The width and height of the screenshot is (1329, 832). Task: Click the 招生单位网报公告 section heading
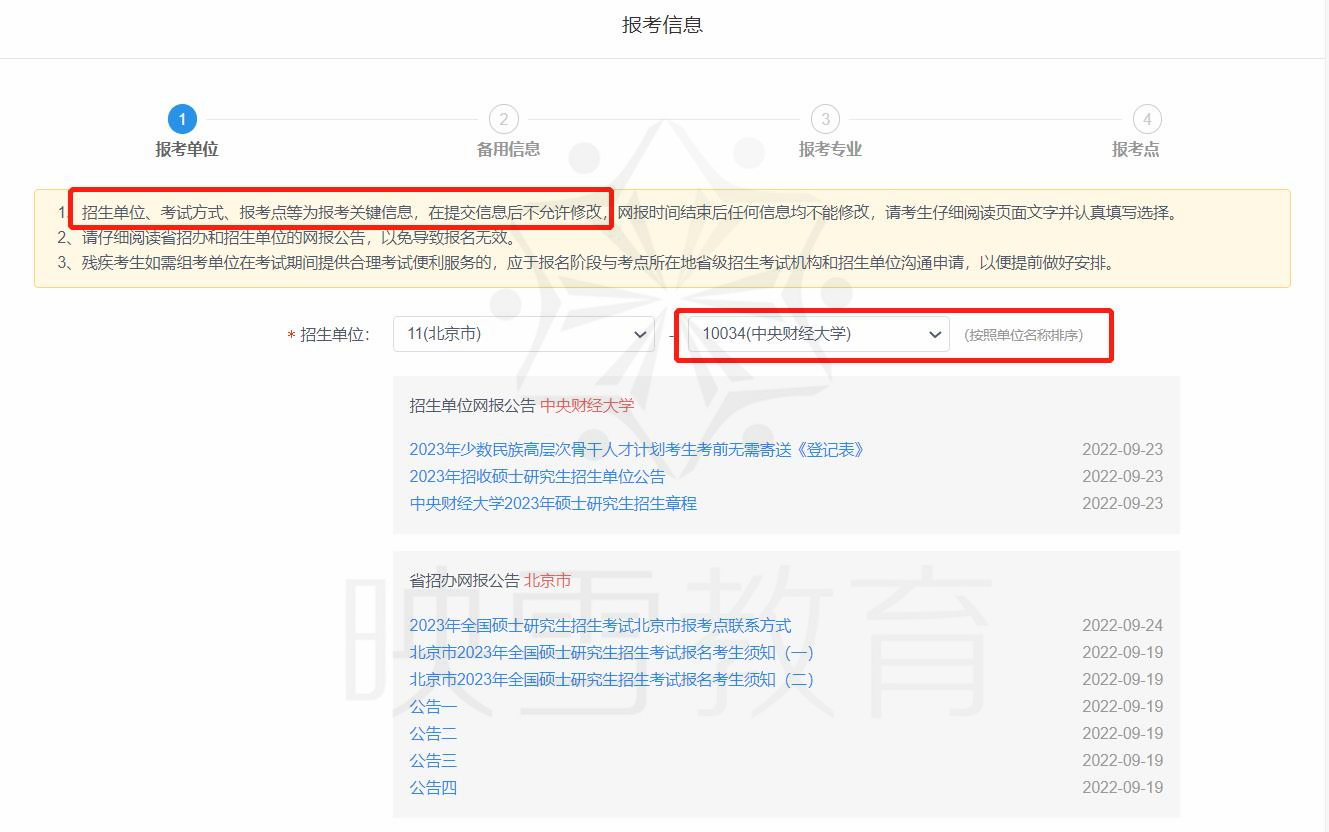click(x=472, y=405)
